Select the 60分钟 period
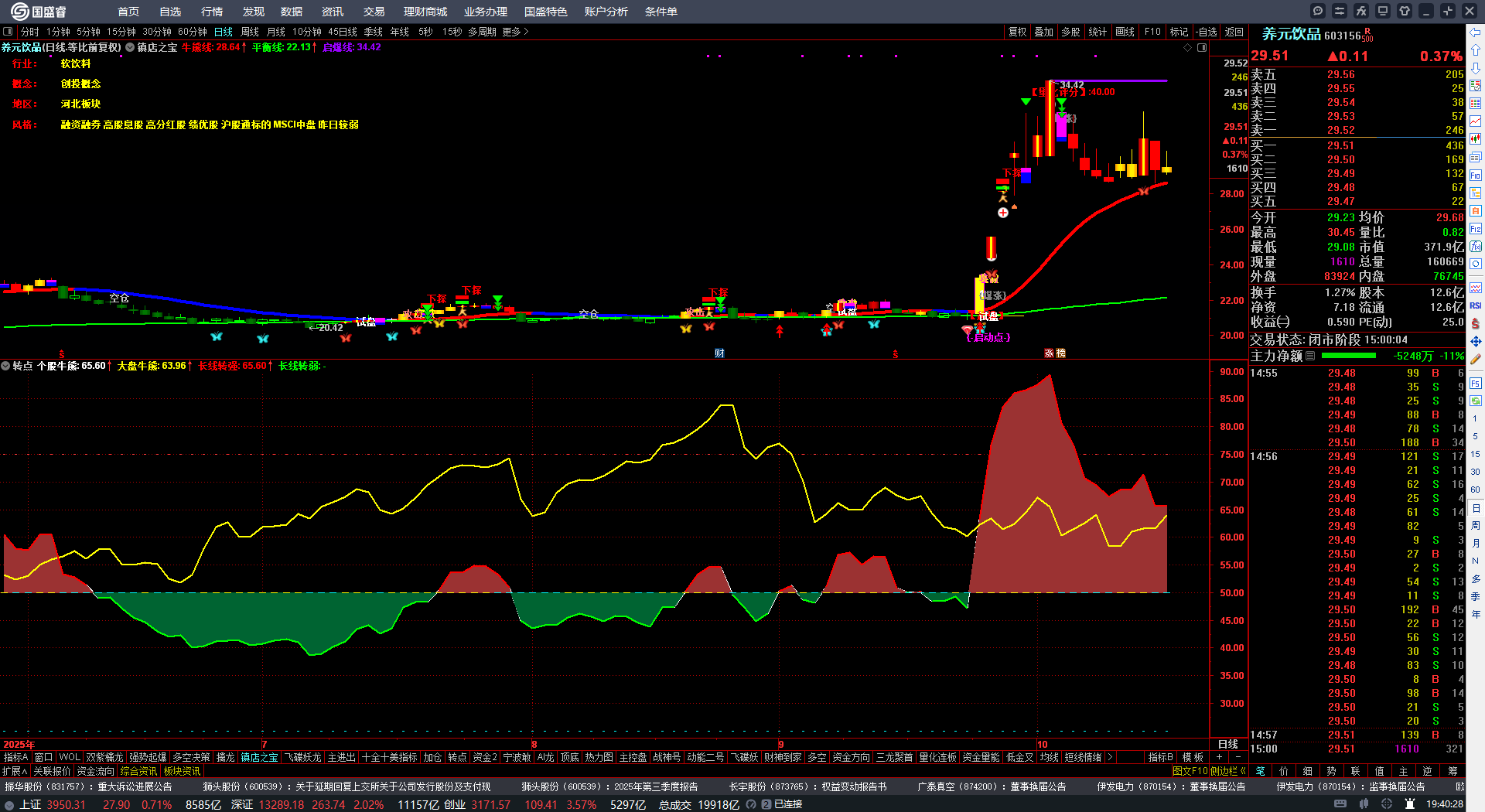1485x812 pixels. [193, 32]
